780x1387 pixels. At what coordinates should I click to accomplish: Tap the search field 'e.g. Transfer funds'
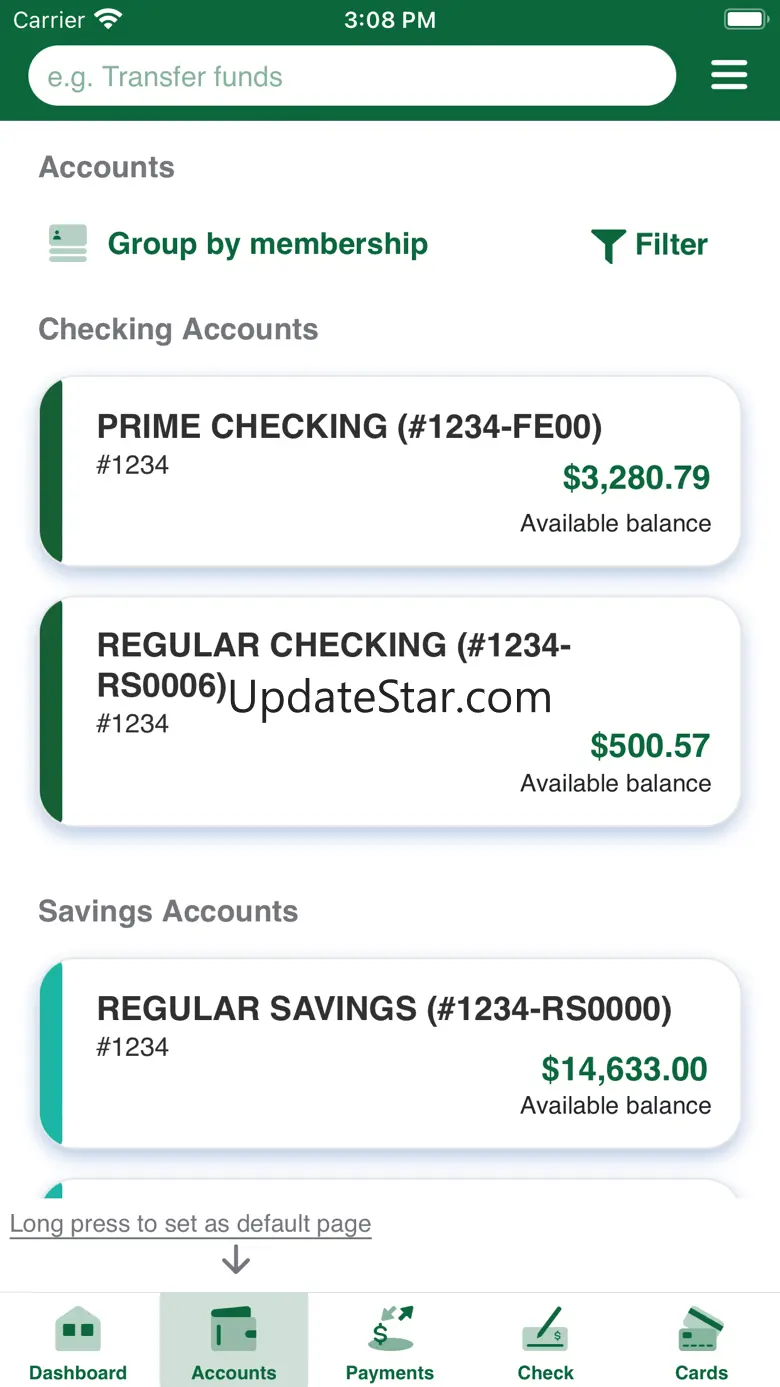click(352, 77)
